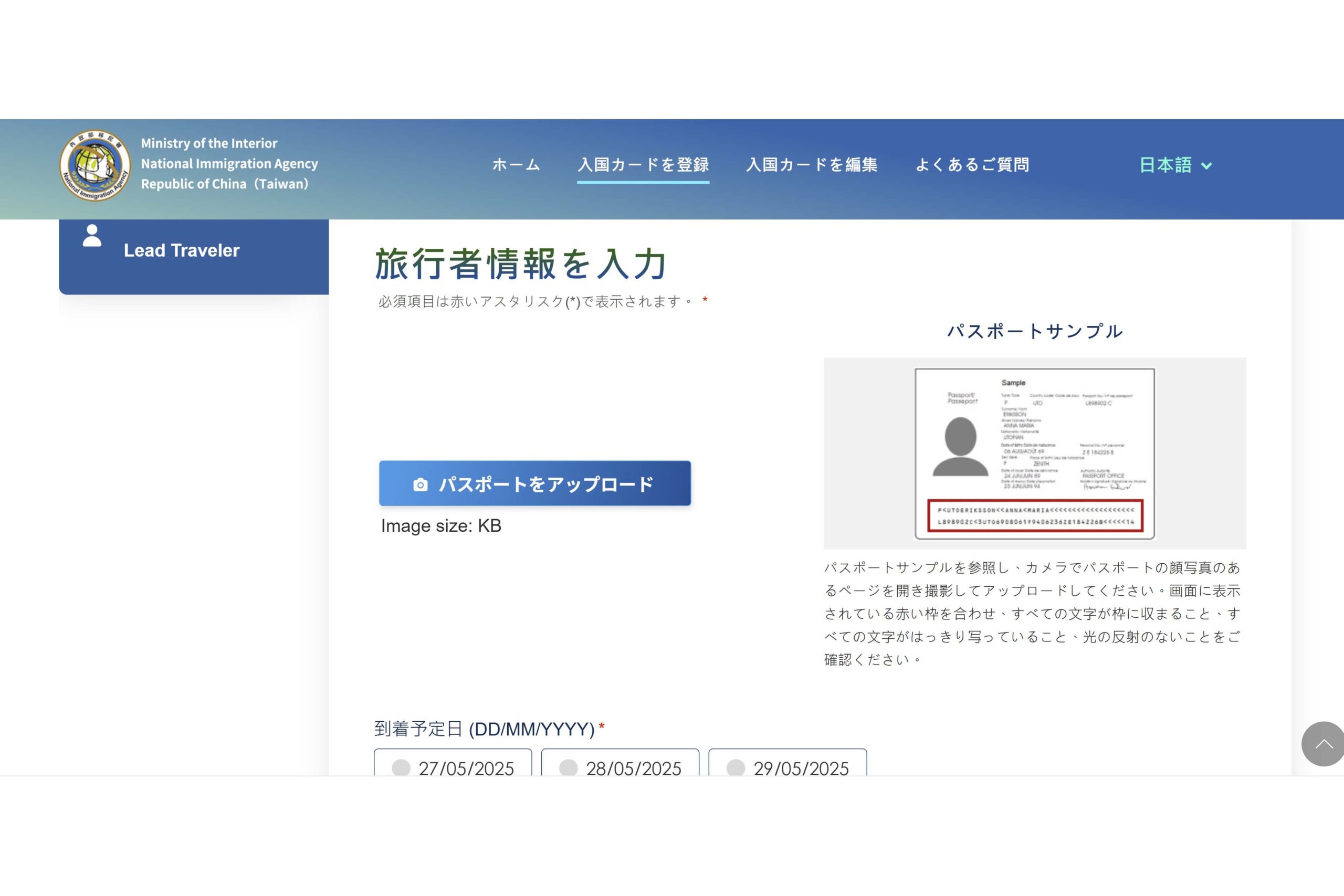
Task: Select the Lead Traveler sidebar panel
Action: (193, 256)
